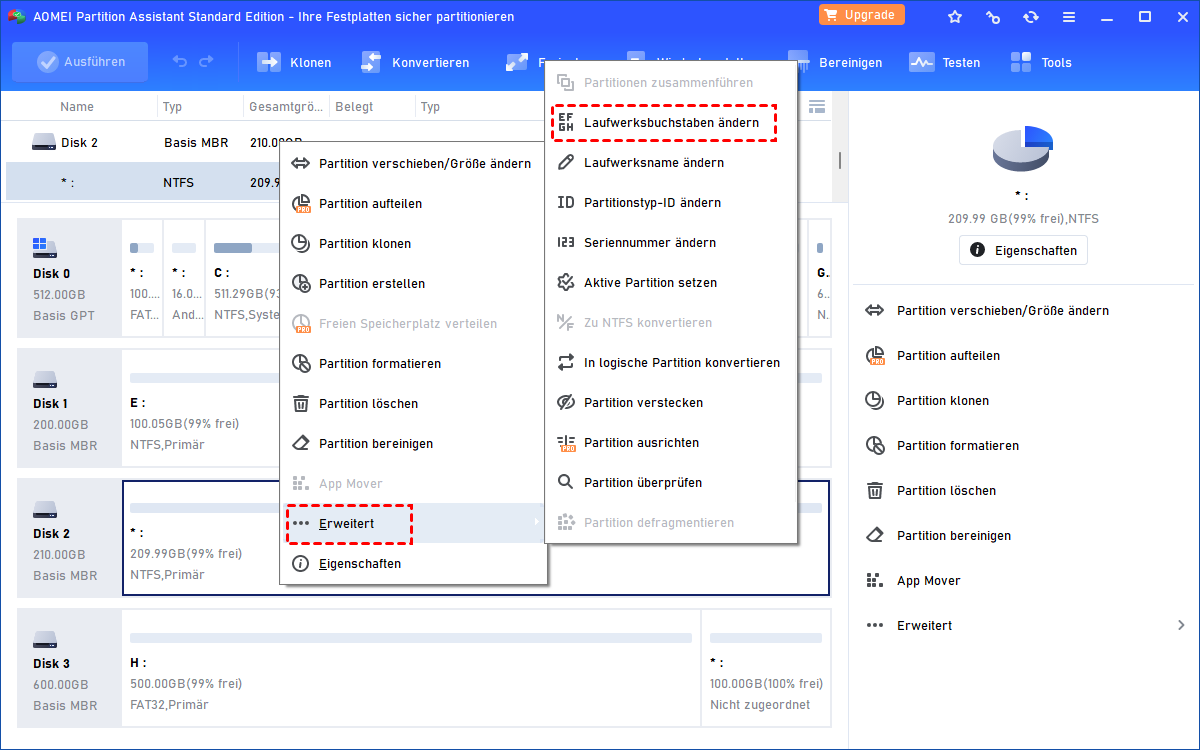Select 'Partitionstyp-ID ändern' in submenu
This screenshot has width=1200, height=750.
671,202
